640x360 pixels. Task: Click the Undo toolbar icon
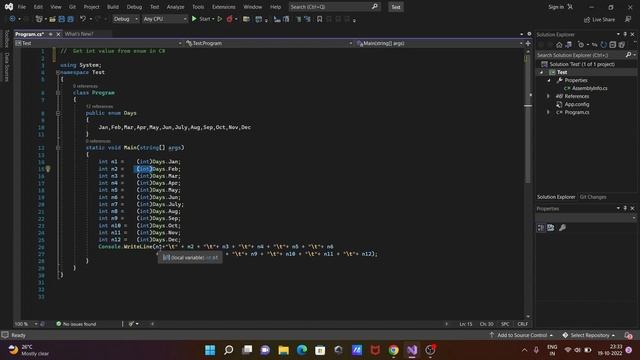pos(83,19)
